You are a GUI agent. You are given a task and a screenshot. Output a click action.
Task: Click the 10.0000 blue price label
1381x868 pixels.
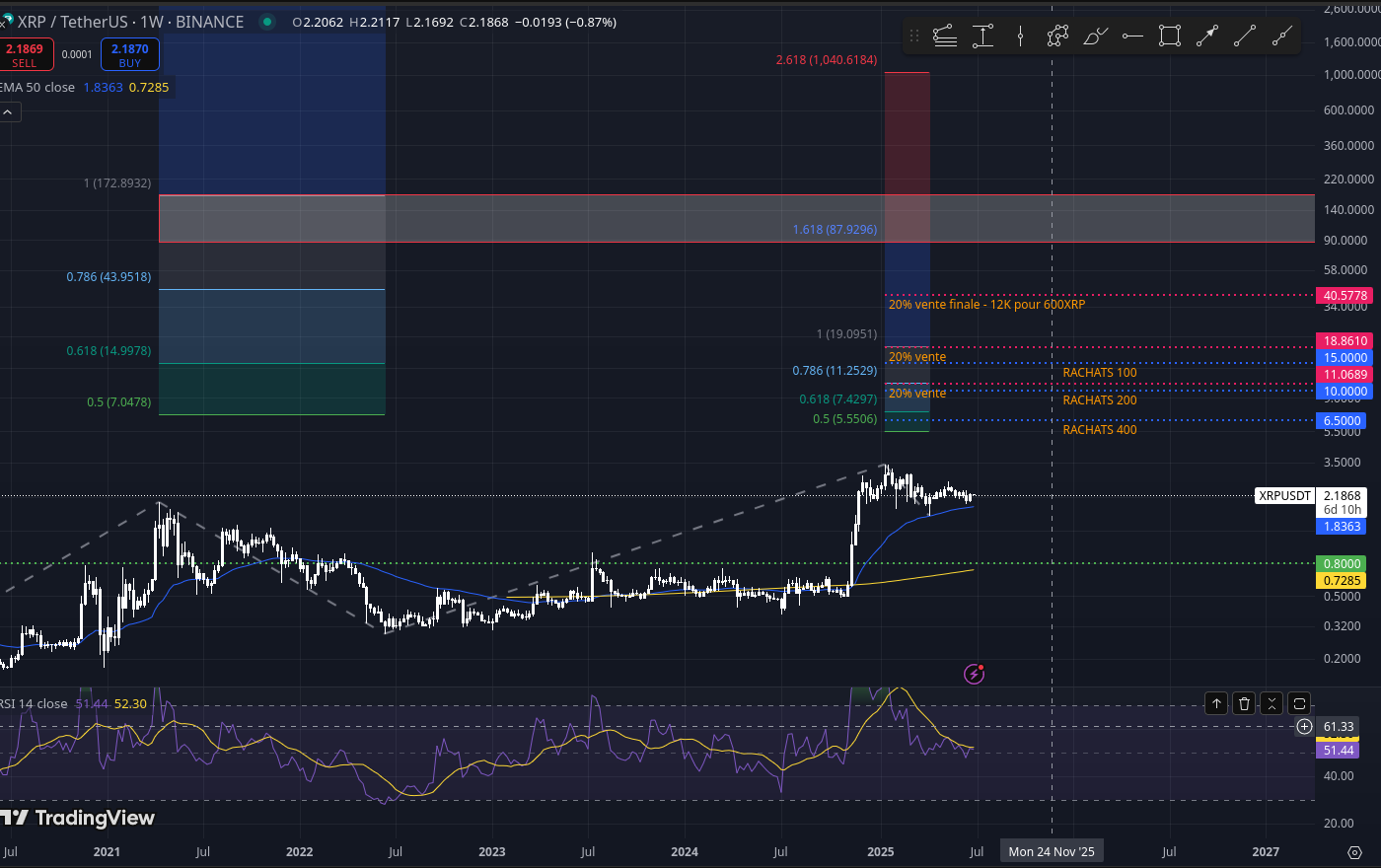click(x=1345, y=391)
